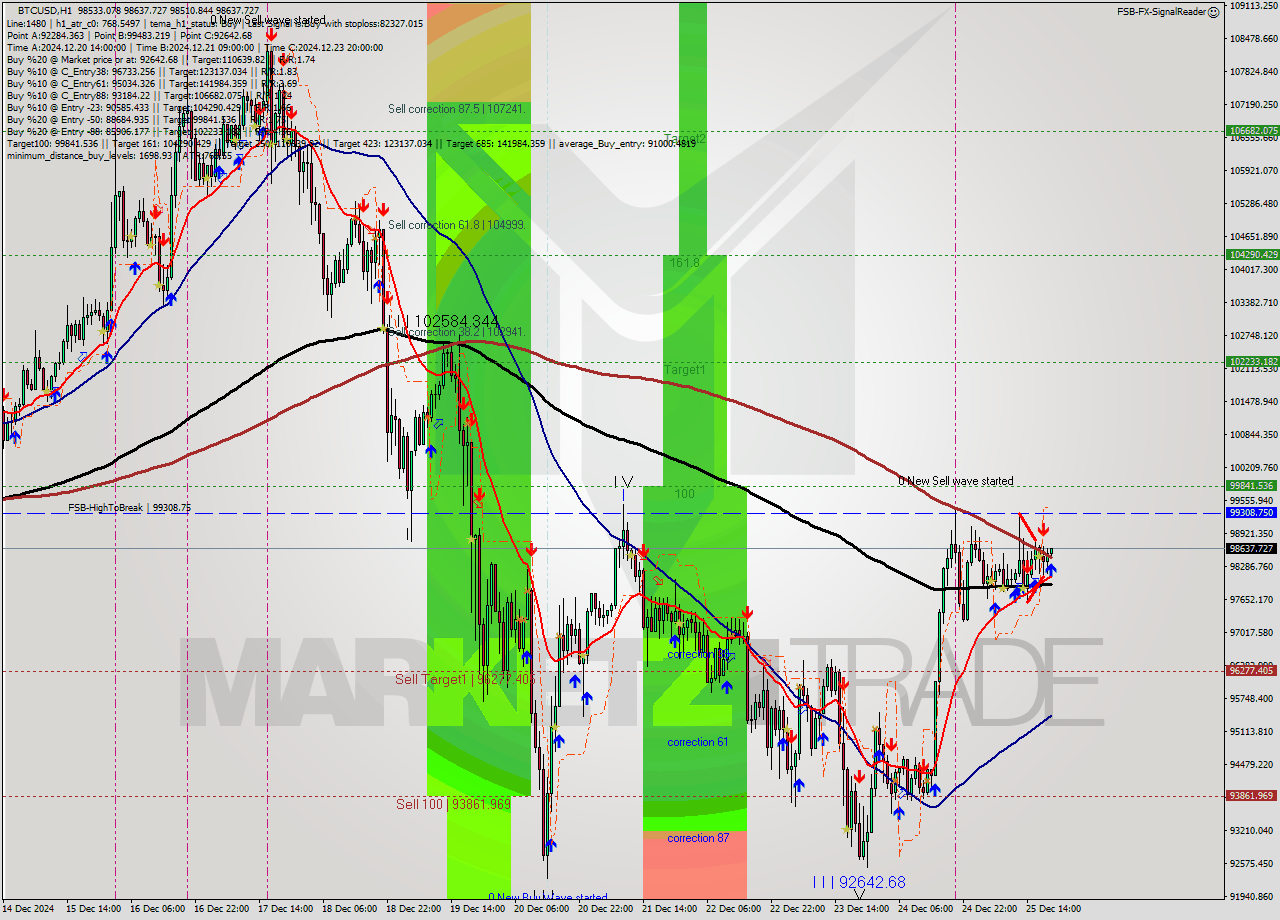Screen dimensions: 1280x920
Task: Click the '100' Fibonacci level label
Action: click(684, 494)
